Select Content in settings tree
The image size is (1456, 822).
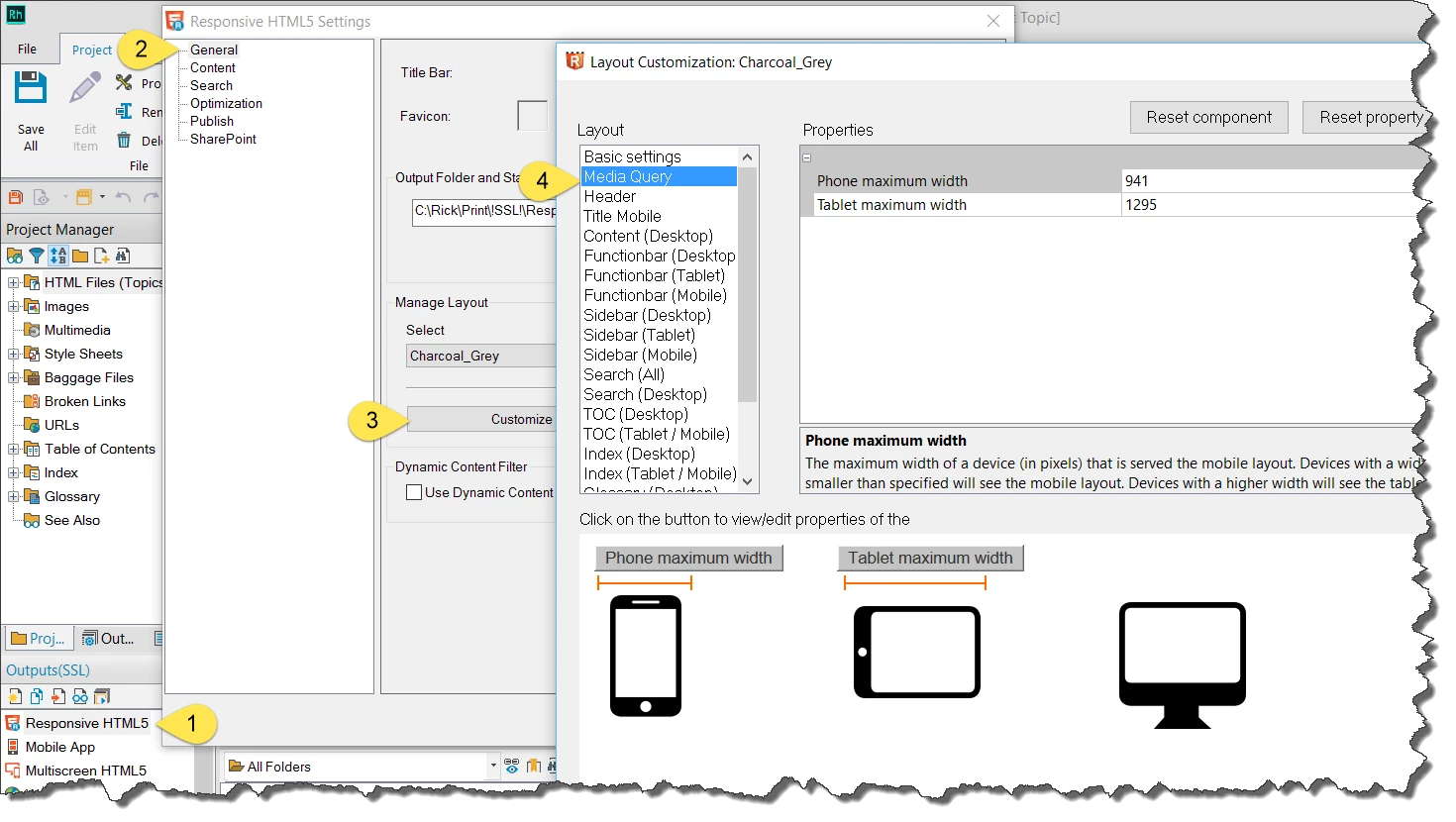click(x=213, y=67)
